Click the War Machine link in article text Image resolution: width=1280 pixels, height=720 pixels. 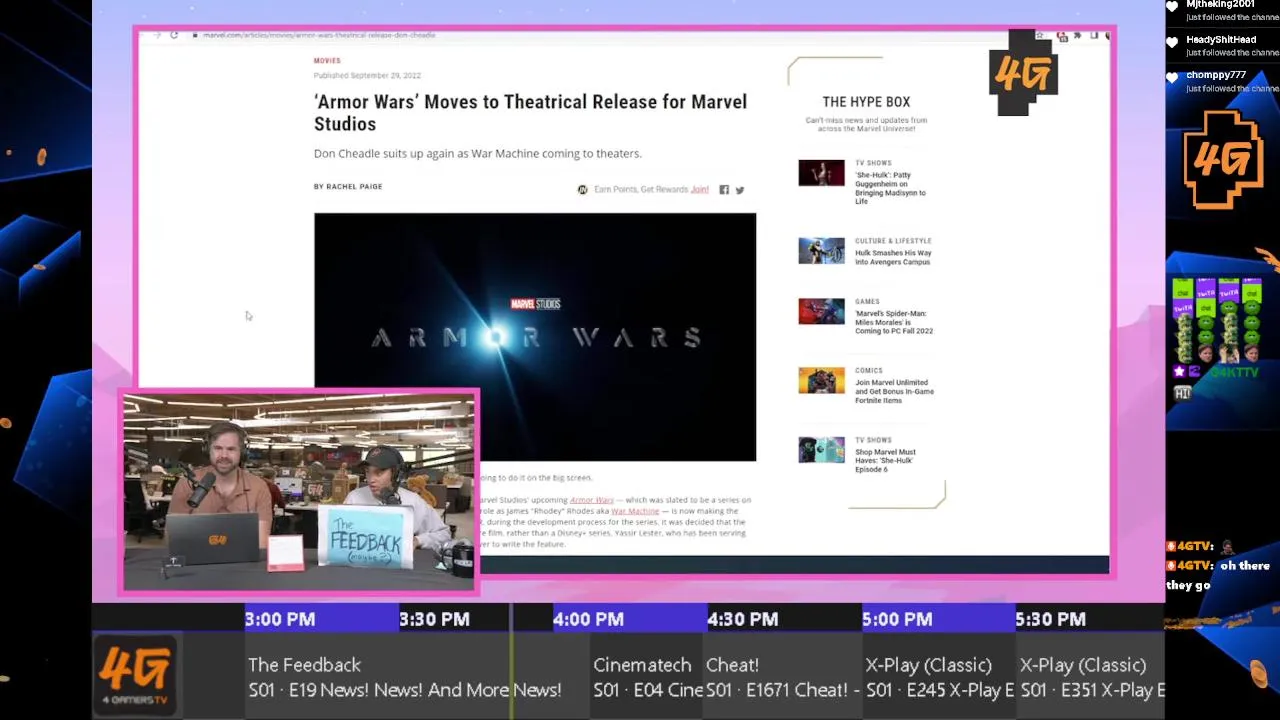pos(635,511)
